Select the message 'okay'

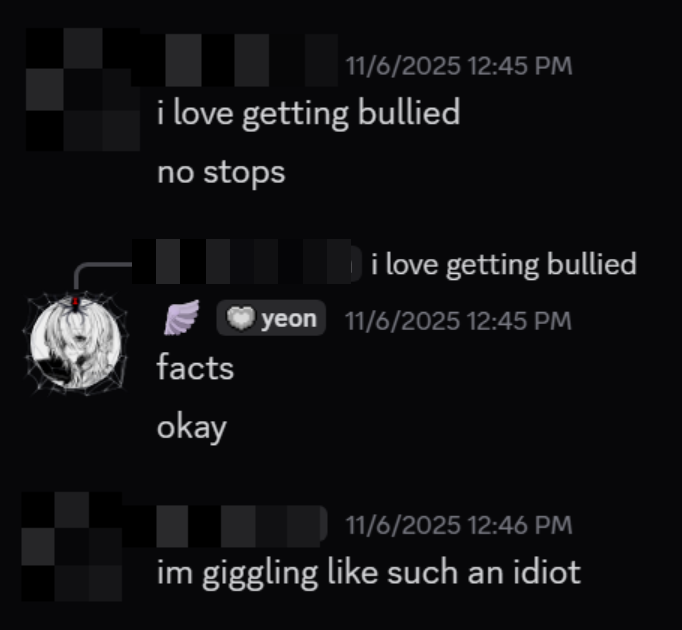click(192, 429)
